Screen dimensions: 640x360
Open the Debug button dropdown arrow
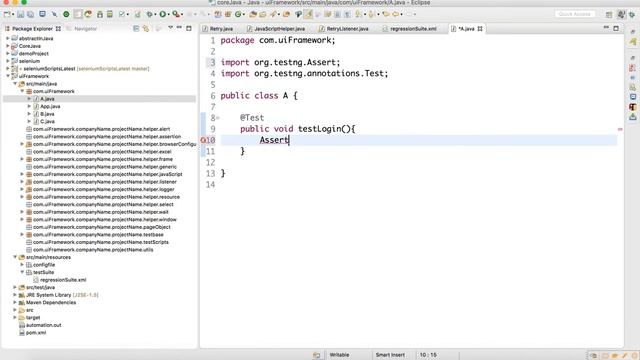coord(156,15)
